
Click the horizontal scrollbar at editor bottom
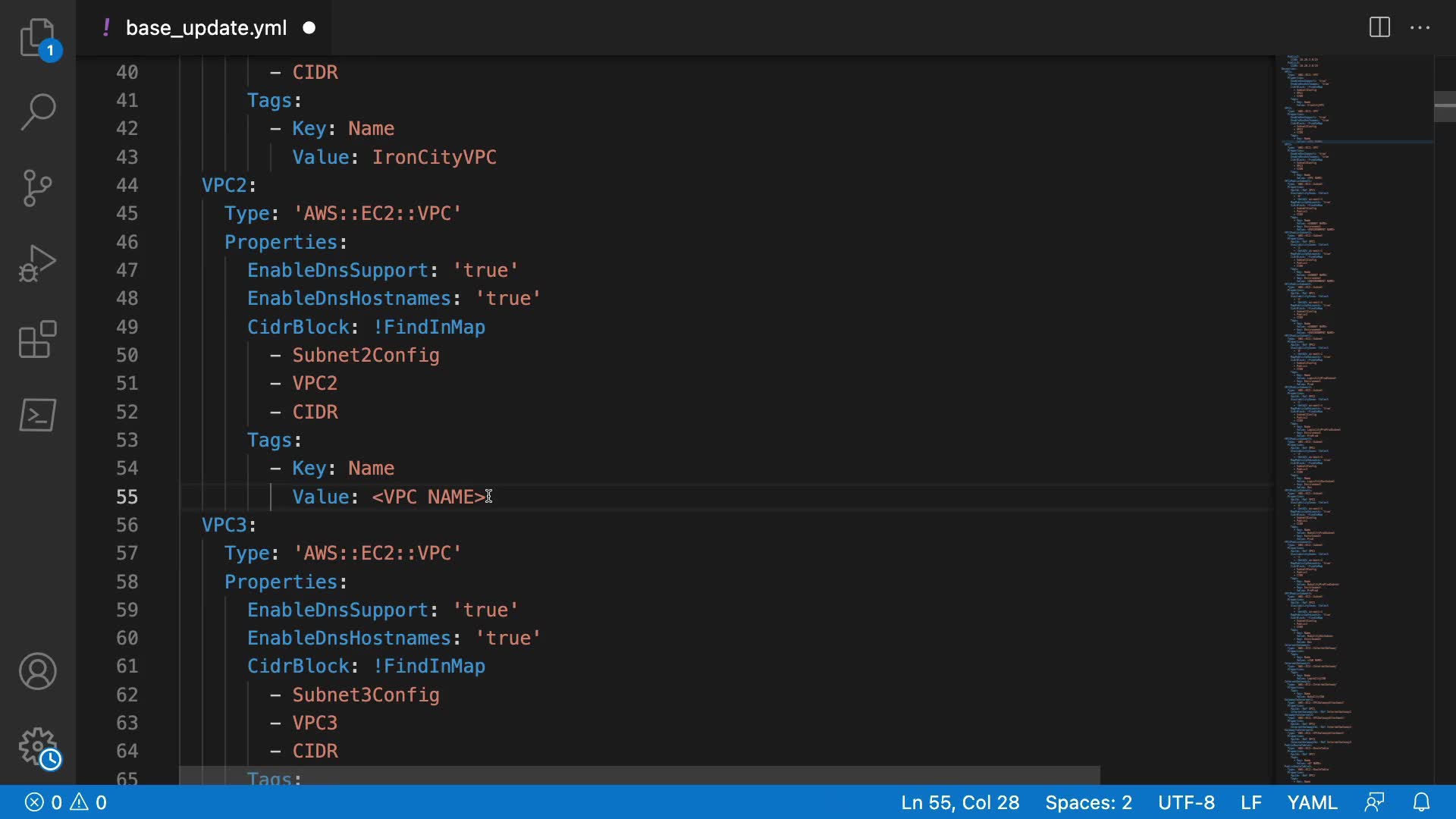[x=639, y=775]
